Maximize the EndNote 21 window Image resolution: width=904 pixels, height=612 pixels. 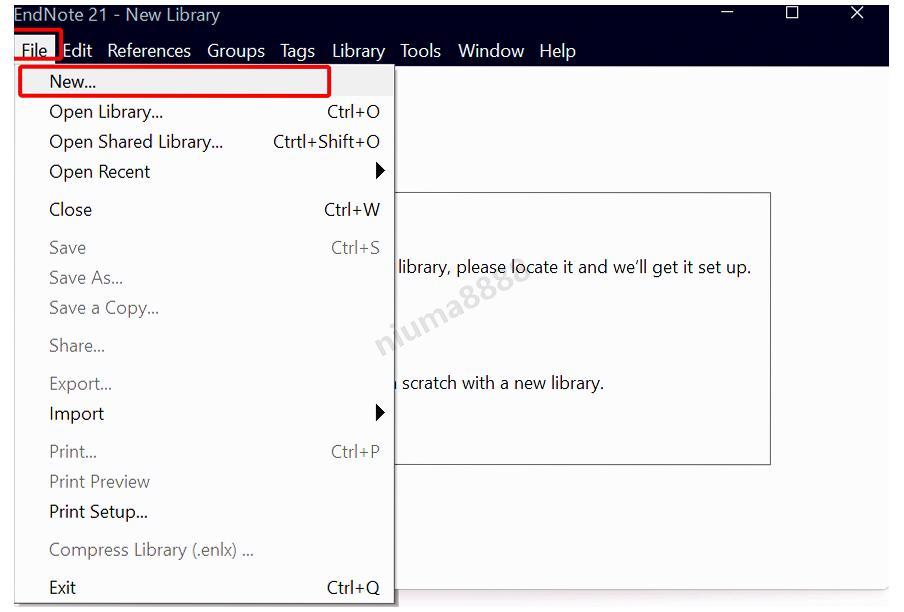click(x=792, y=13)
